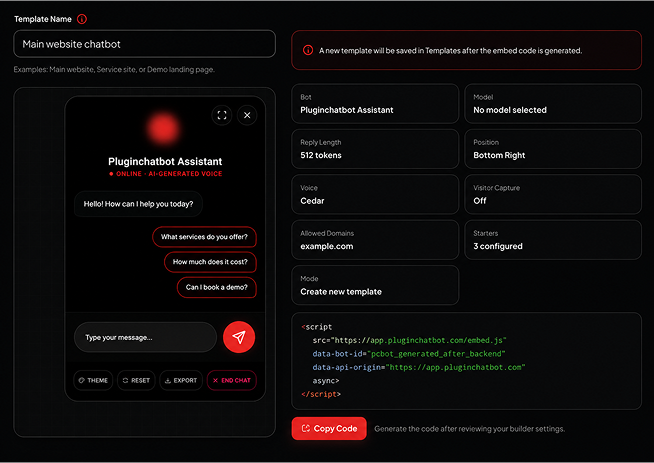Viewport: 654px width, 463px height.
Task: Click the Starters '3 configured' card
Action: tap(553, 240)
